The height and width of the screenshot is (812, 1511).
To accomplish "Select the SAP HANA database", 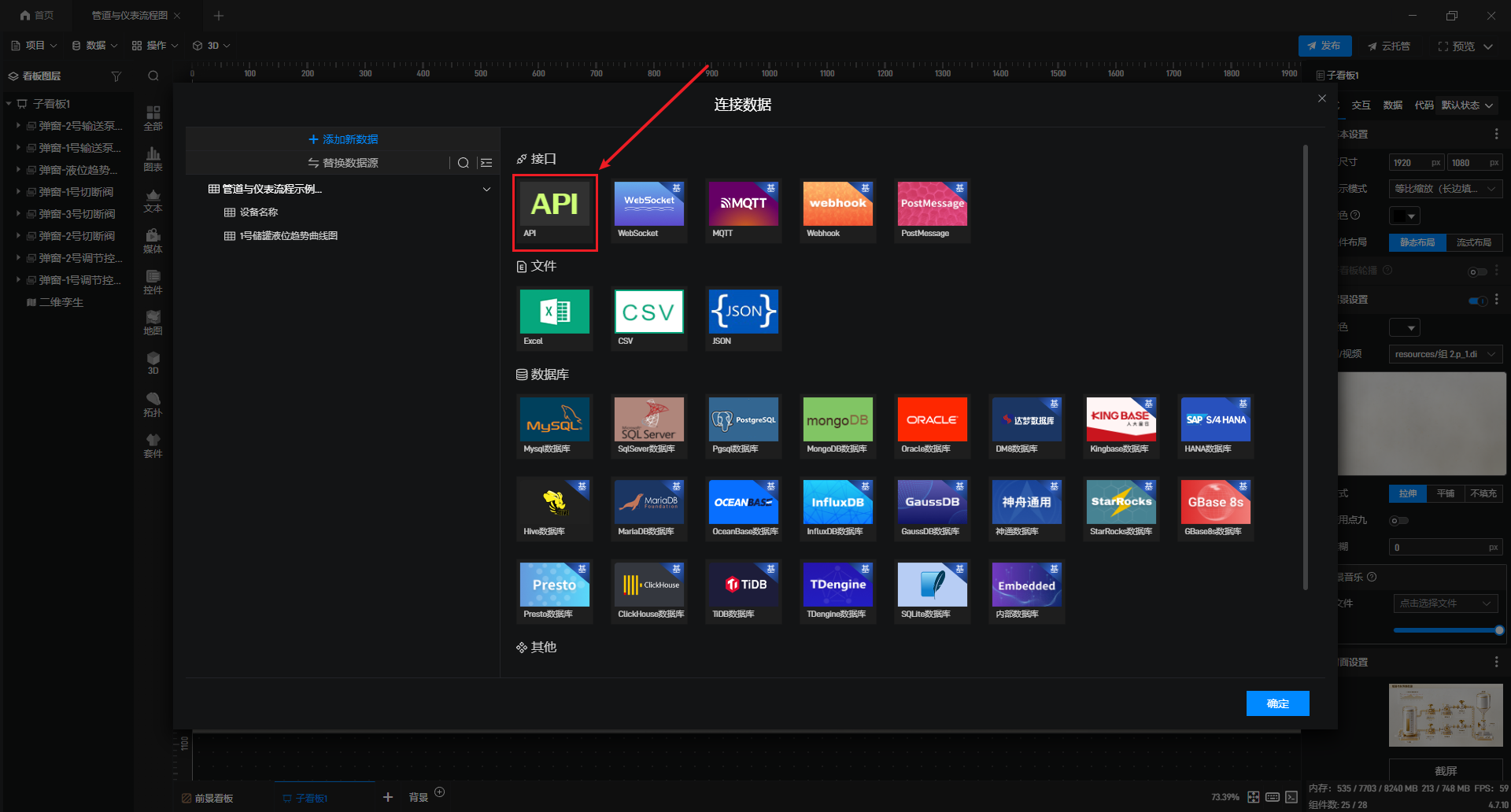I will [1216, 426].
